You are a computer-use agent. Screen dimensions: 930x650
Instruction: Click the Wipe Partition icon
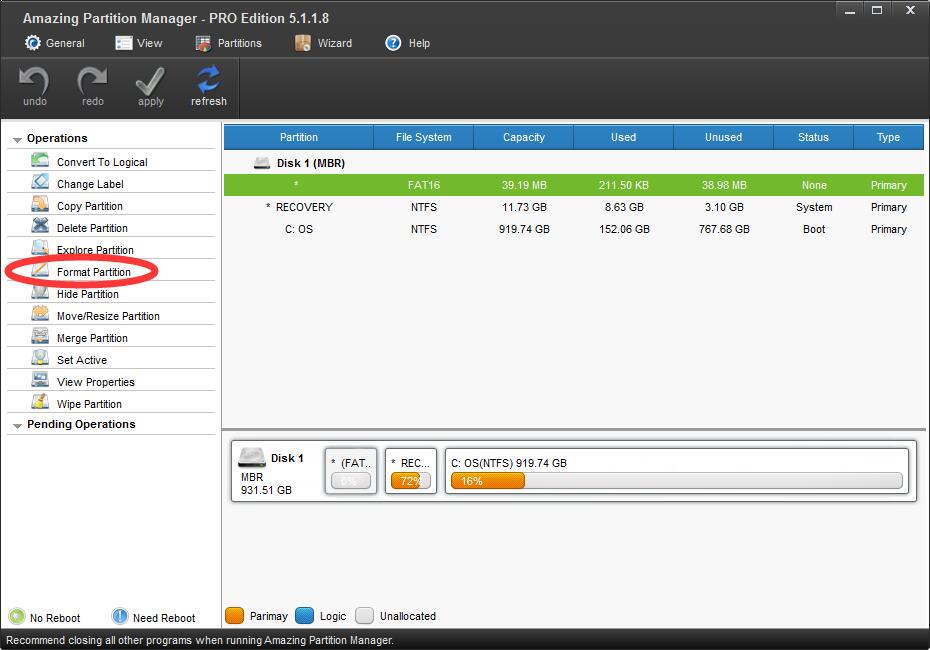(x=40, y=402)
